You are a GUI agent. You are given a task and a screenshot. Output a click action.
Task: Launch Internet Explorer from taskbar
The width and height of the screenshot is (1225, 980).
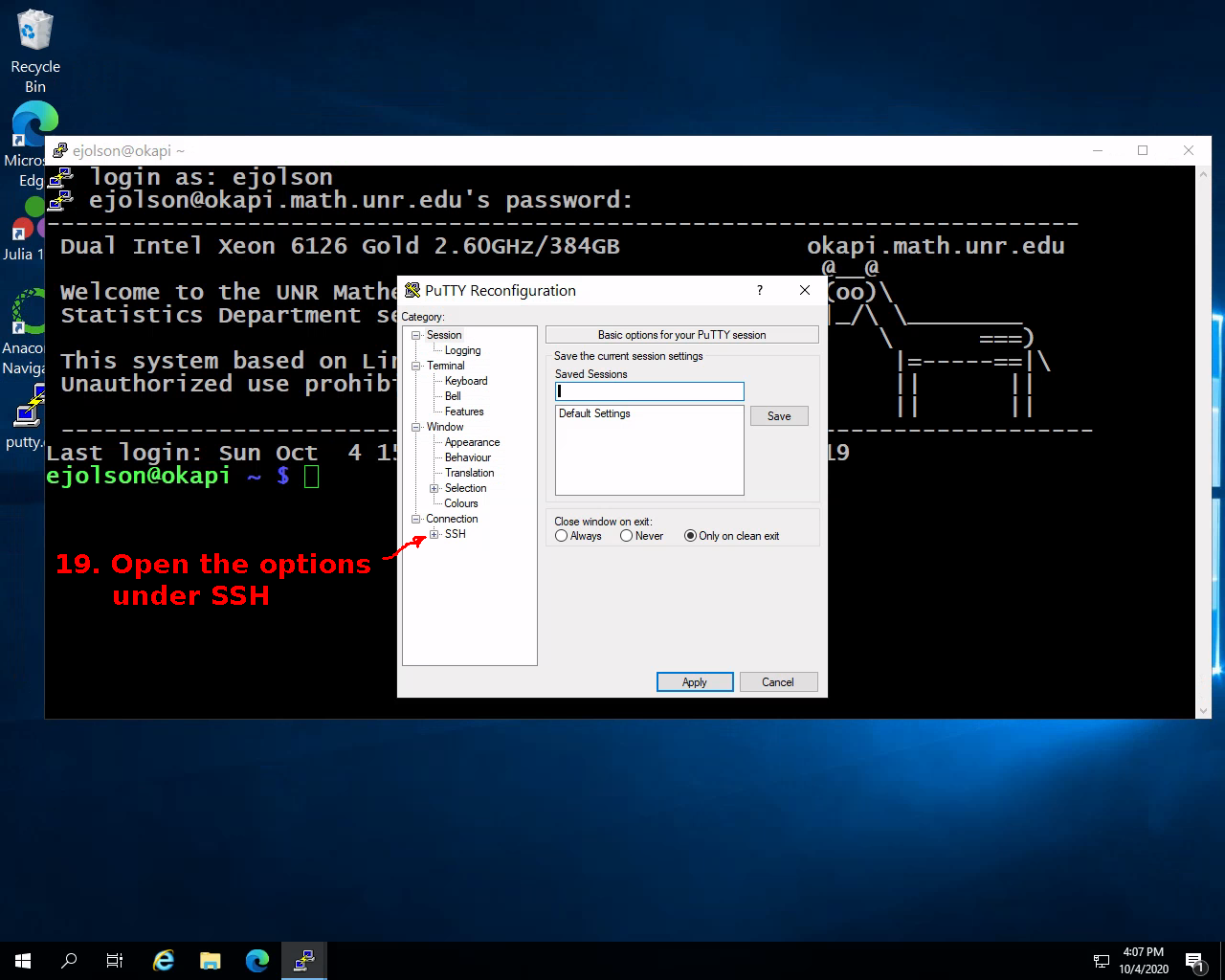[x=164, y=961]
